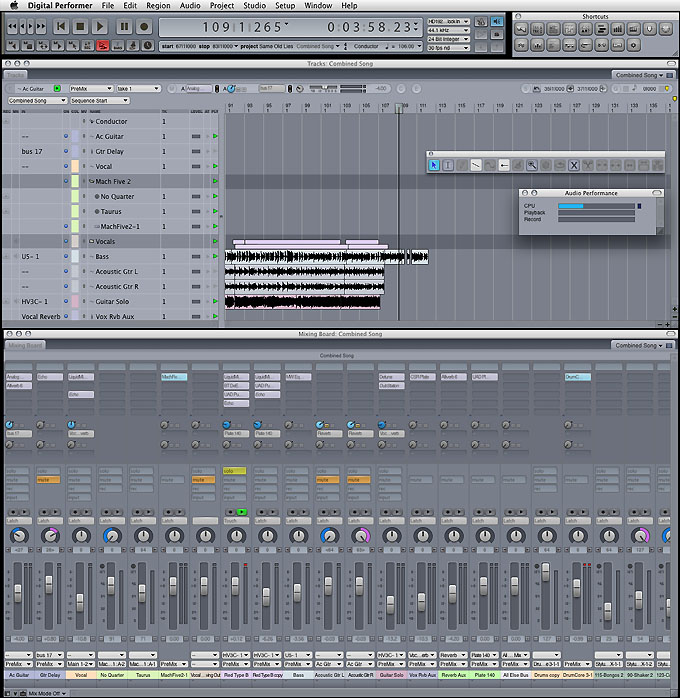Select the I-Beam tool in the tool palette
The height and width of the screenshot is (698, 680).
pos(448,166)
